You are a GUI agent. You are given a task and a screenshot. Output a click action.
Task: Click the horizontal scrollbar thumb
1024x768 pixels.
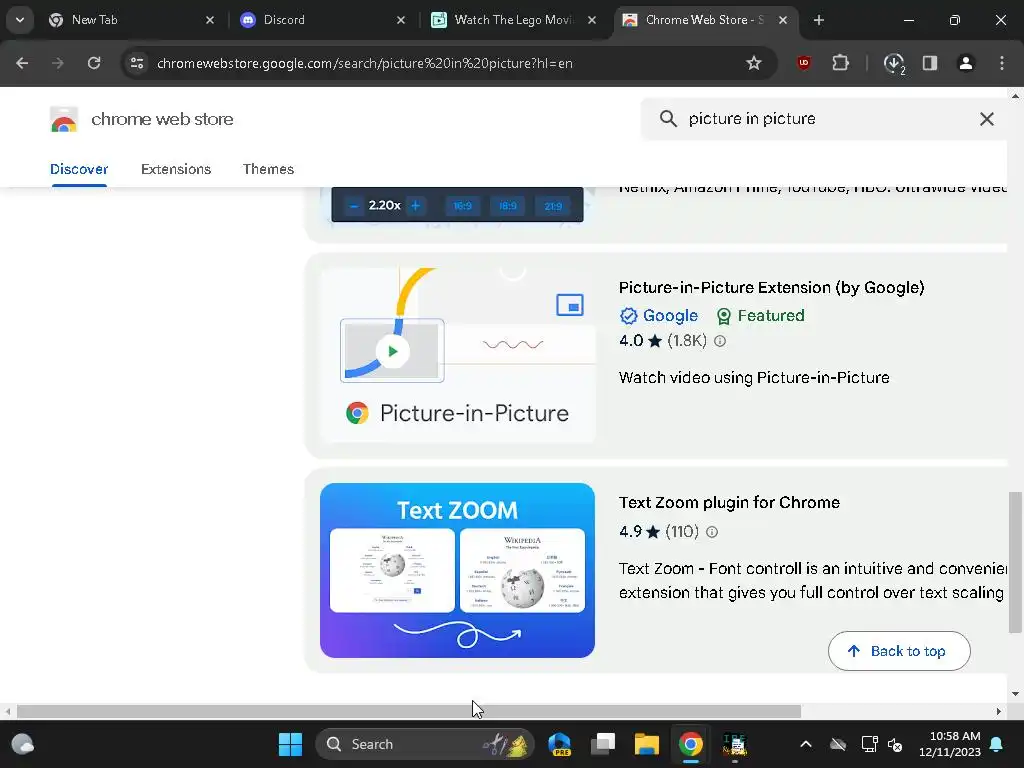click(409, 711)
